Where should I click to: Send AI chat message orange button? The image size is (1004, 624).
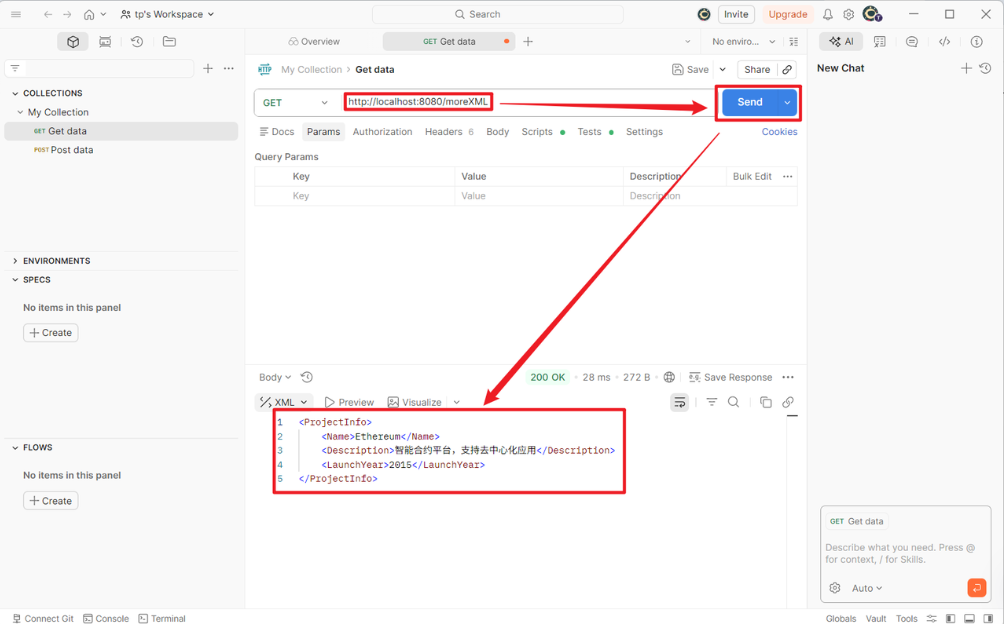(976, 588)
